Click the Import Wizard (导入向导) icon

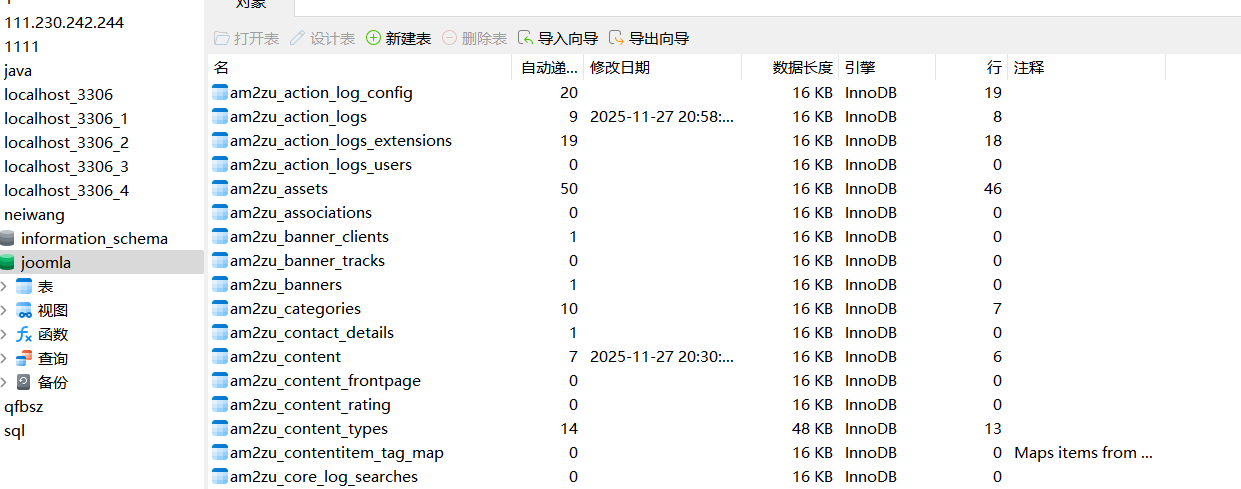[x=526, y=38]
